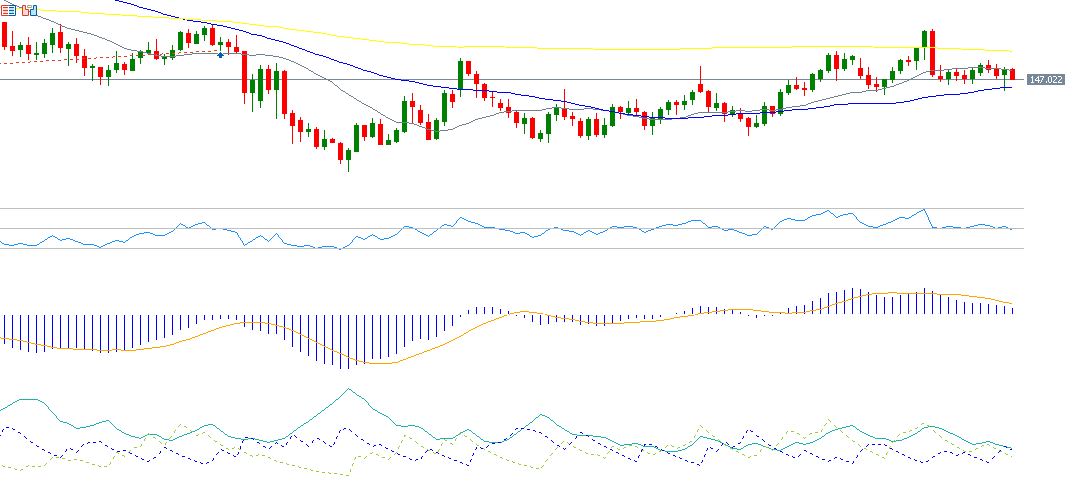Click the 147.022 current price label
Screen dimensions: 1065x499
tap(1045, 79)
